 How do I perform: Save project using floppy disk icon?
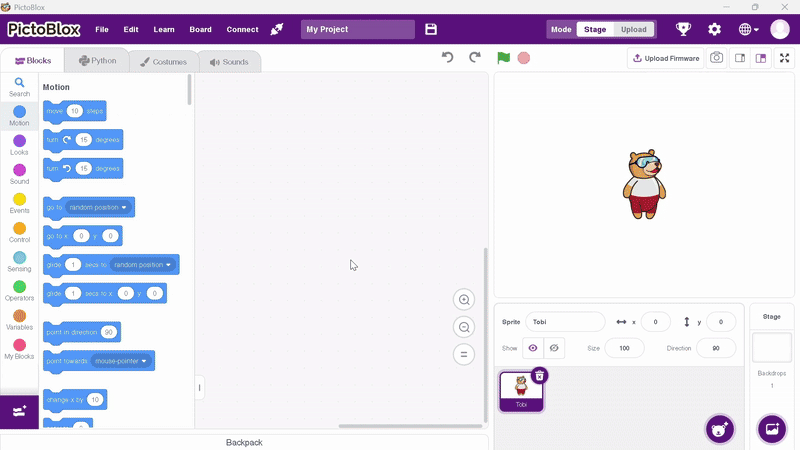(x=431, y=30)
